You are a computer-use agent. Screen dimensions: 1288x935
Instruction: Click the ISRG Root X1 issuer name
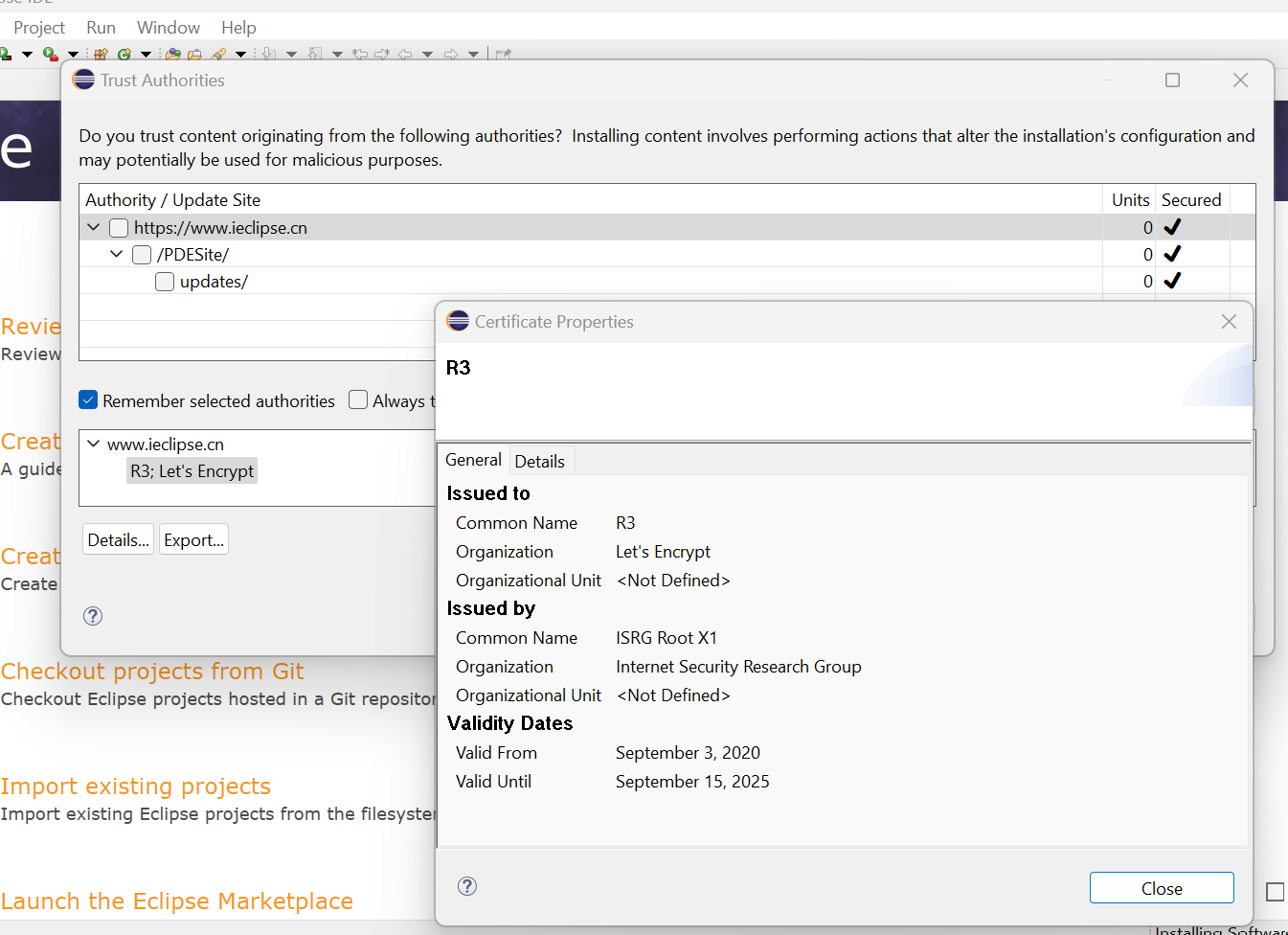click(667, 638)
